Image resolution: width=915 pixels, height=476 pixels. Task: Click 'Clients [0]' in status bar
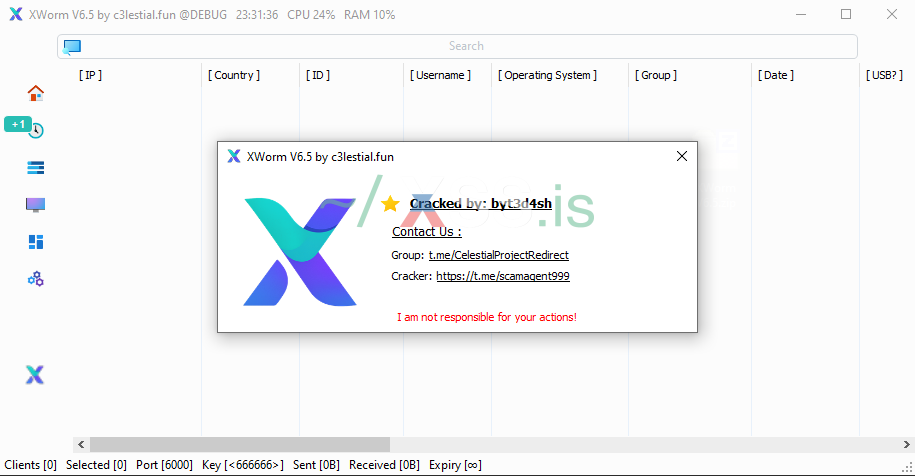tap(30, 465)
